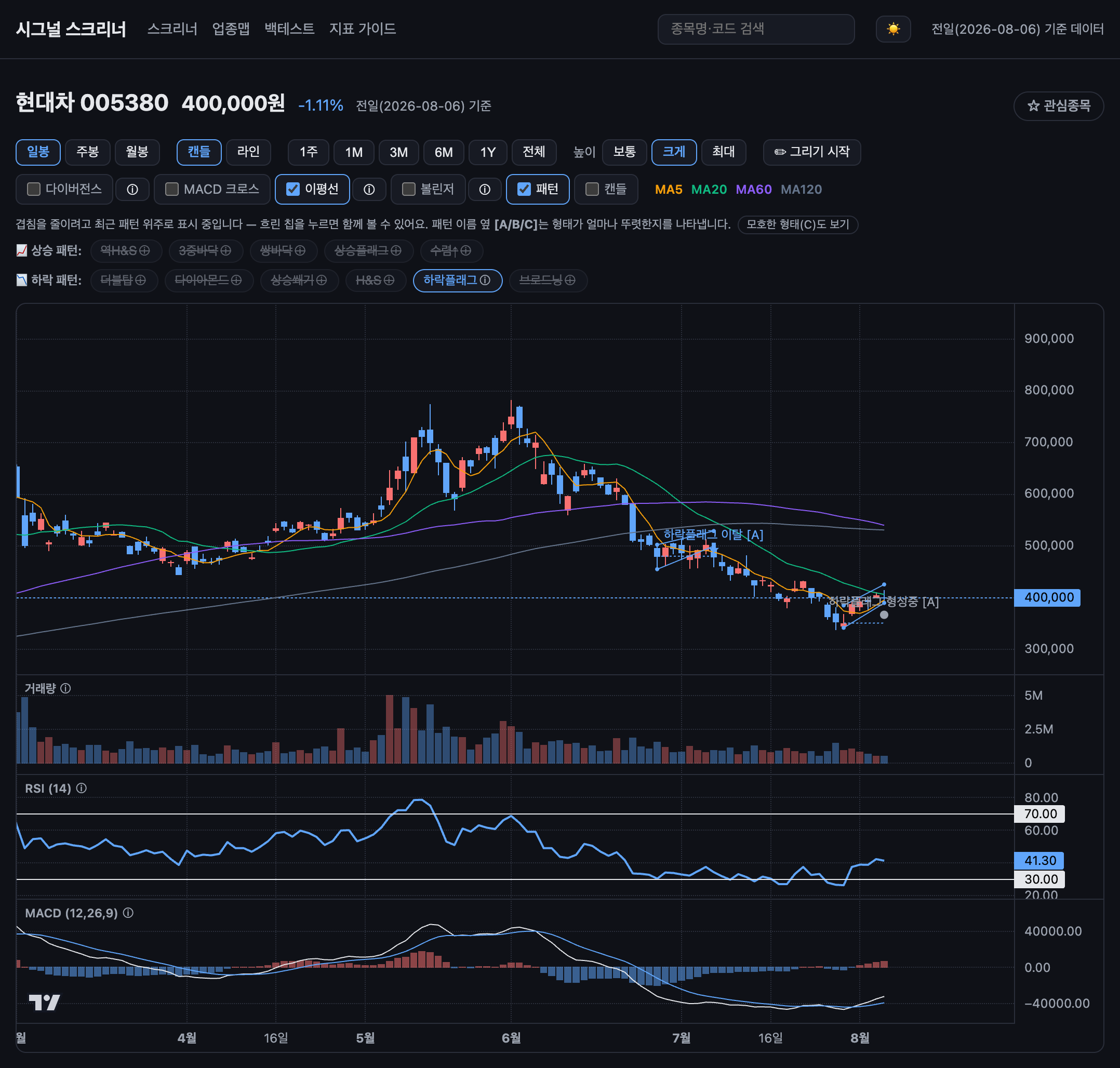Screen dimensions: 1120x1068
Task: Click the 400,000원 price text
Action: 233,103
